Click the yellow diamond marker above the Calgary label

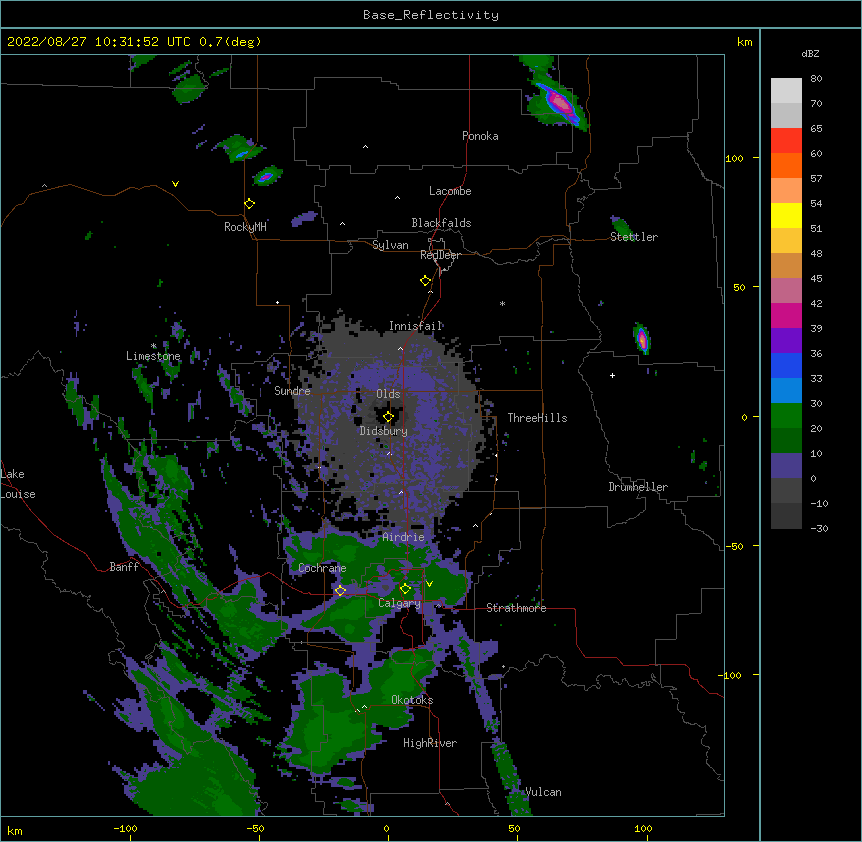coord(405,589)
